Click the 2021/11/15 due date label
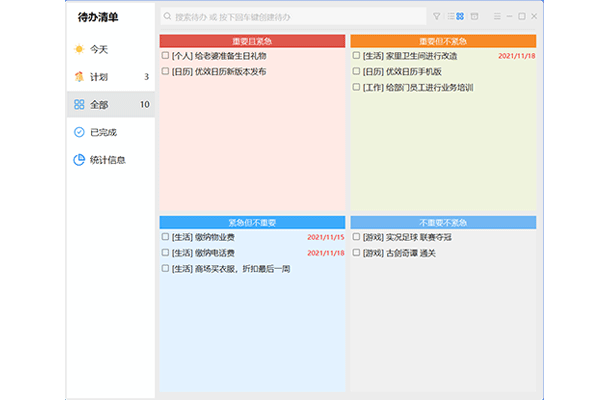The height and width of the screenshot is (400, 600). pyautogui.click(x=326, y=238)
